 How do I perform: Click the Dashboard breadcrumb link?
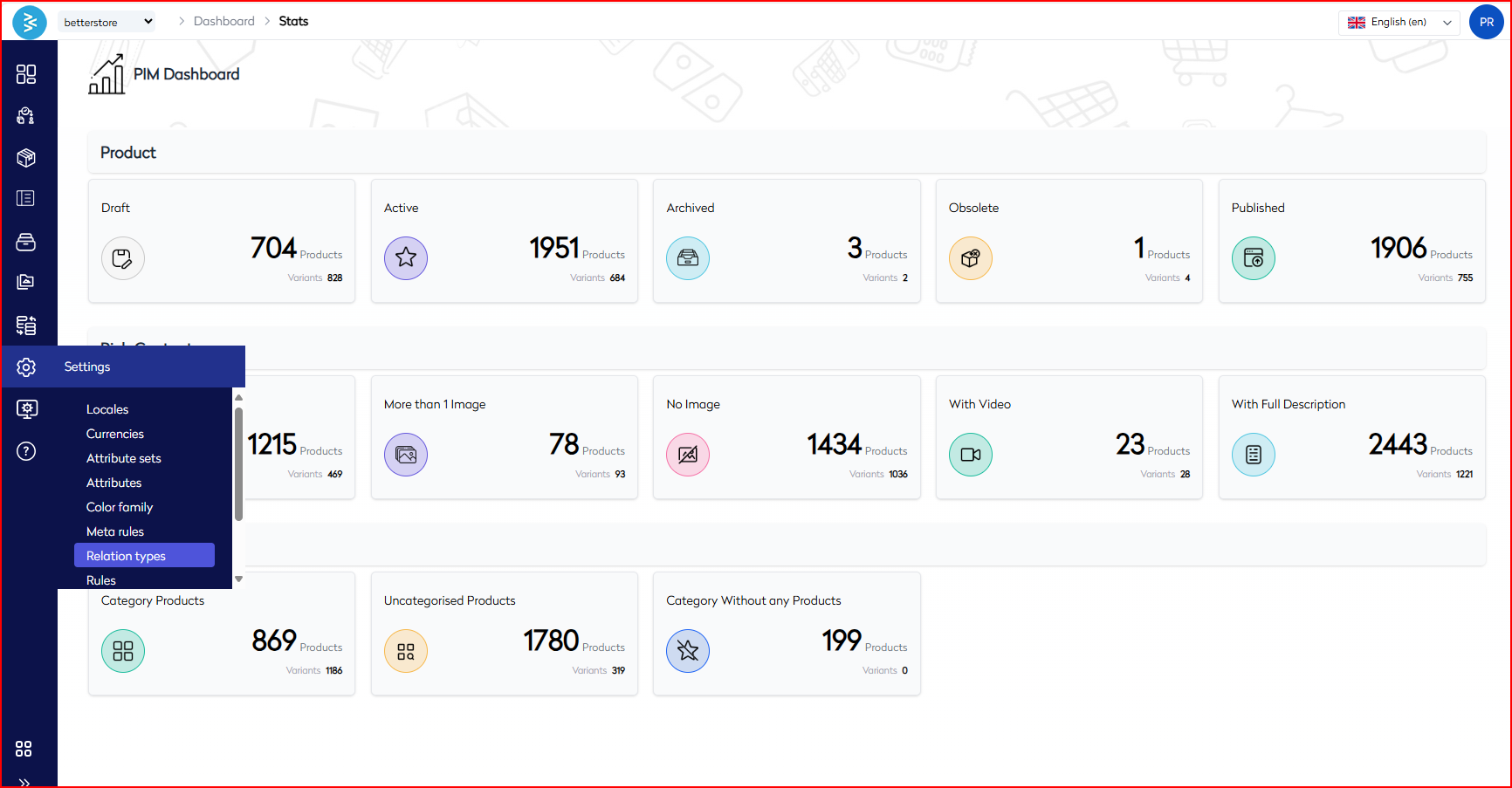pos(224,21)
